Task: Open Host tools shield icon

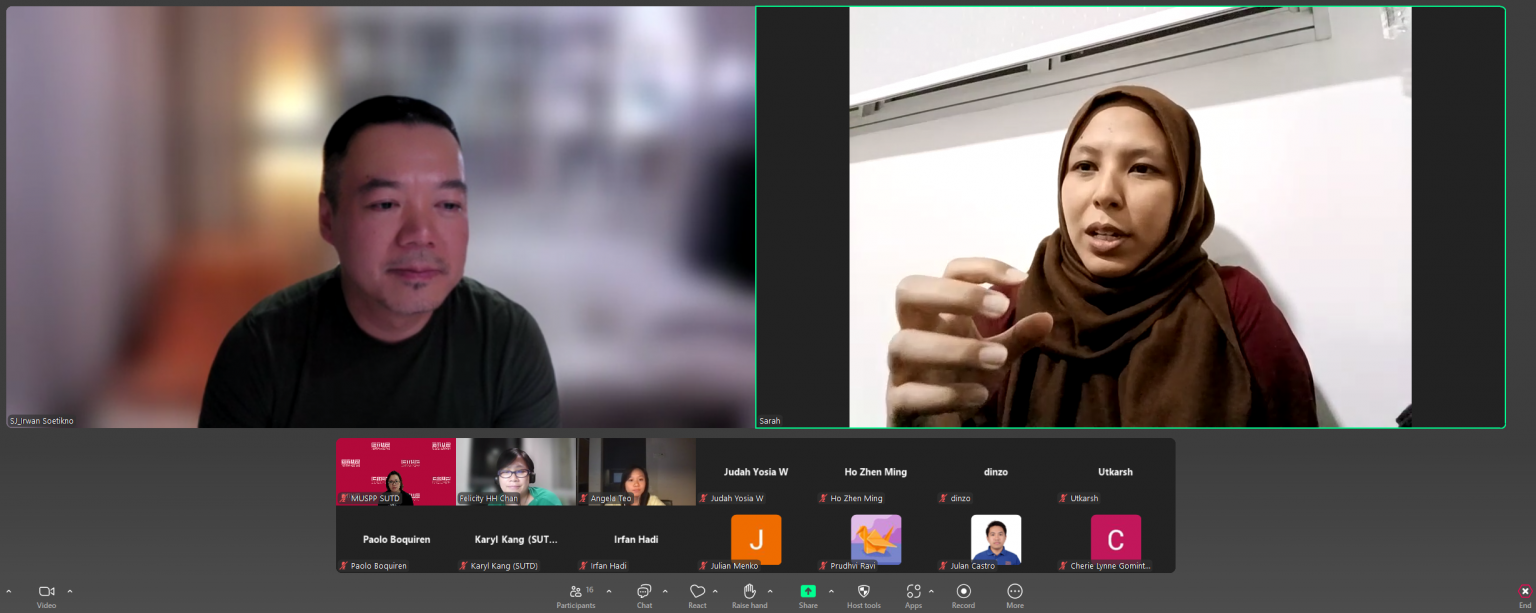Action: coord(864,592)
